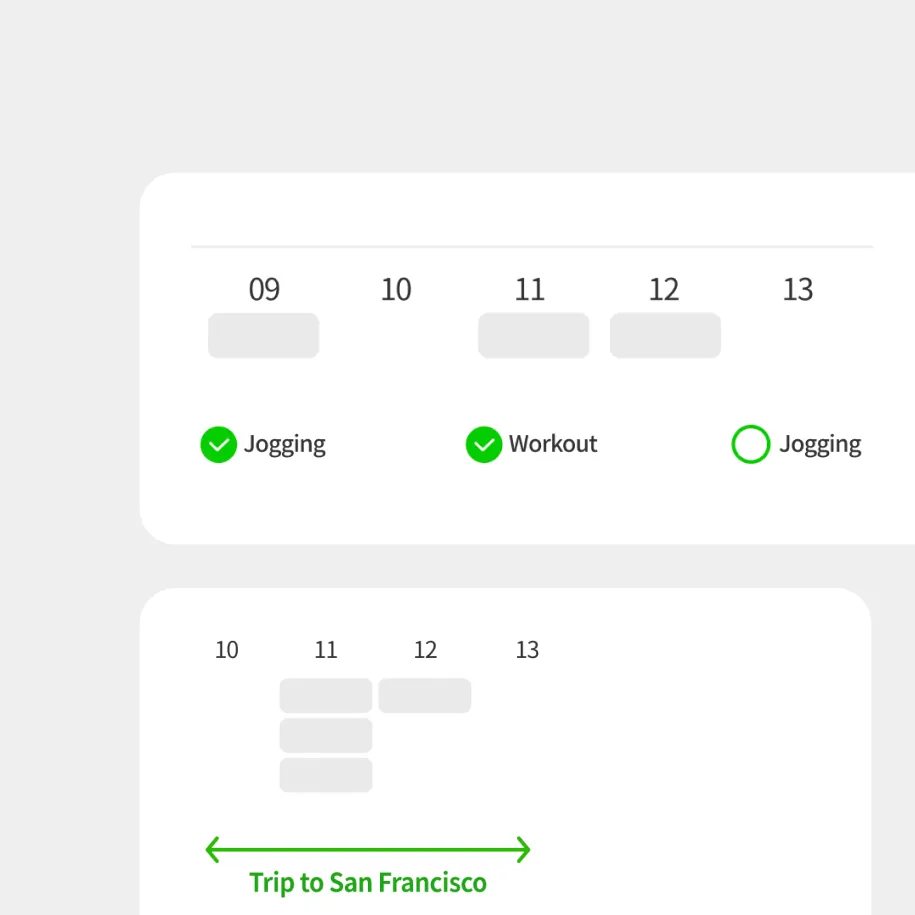Select day 10 without an event block
Viewport: 915px width, 915px height.
coord(396,290)
